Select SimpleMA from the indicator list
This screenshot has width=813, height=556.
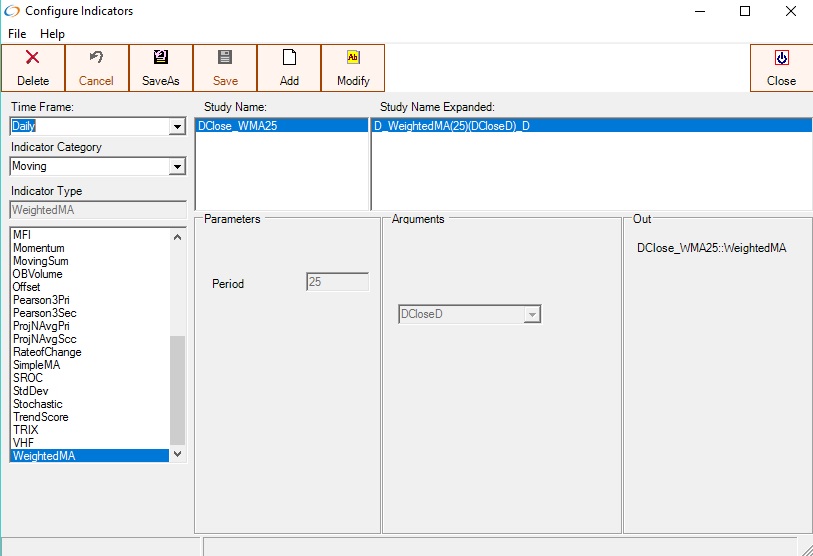click(37, 365)
